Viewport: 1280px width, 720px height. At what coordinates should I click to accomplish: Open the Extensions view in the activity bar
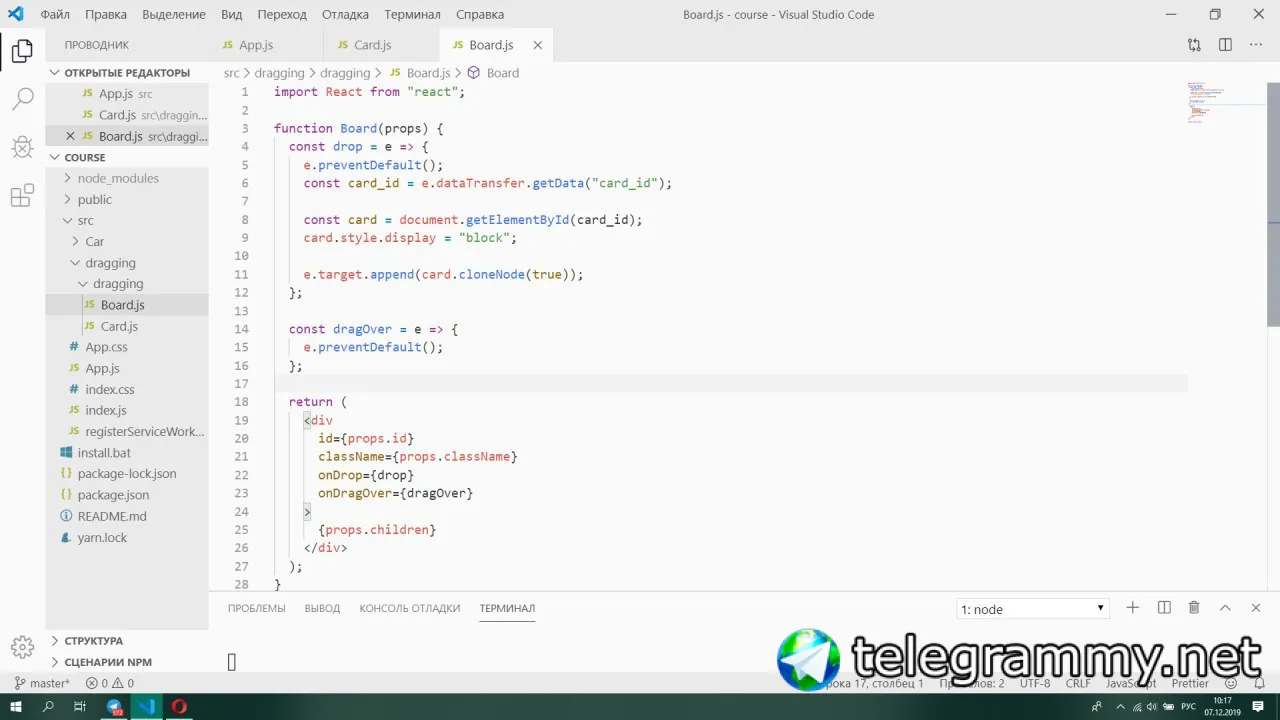(22, 196)
